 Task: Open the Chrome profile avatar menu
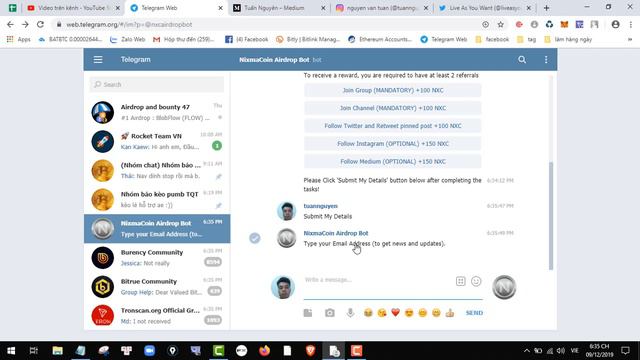coord(616,24)
